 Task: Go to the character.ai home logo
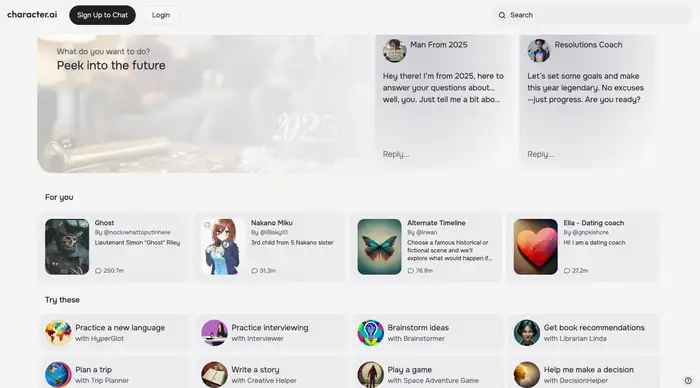coord(32,15)
